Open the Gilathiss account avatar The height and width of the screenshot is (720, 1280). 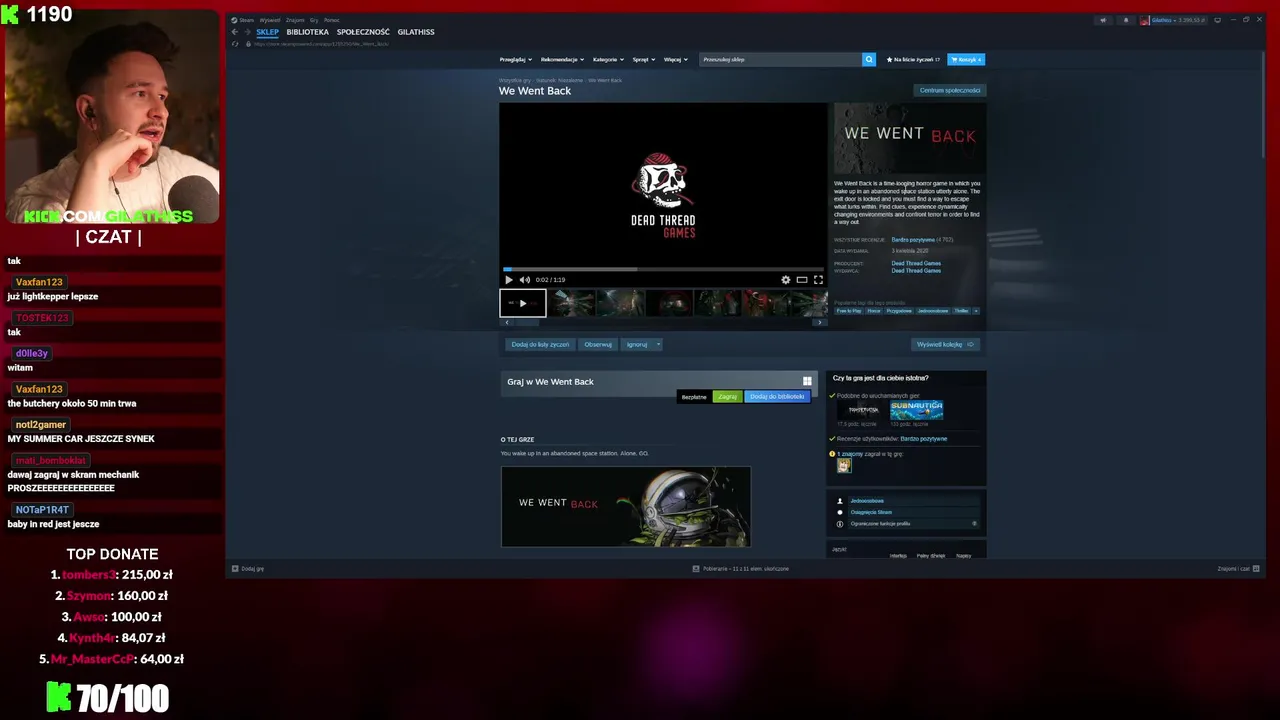pyautogui.click(x=1145, y=20)
